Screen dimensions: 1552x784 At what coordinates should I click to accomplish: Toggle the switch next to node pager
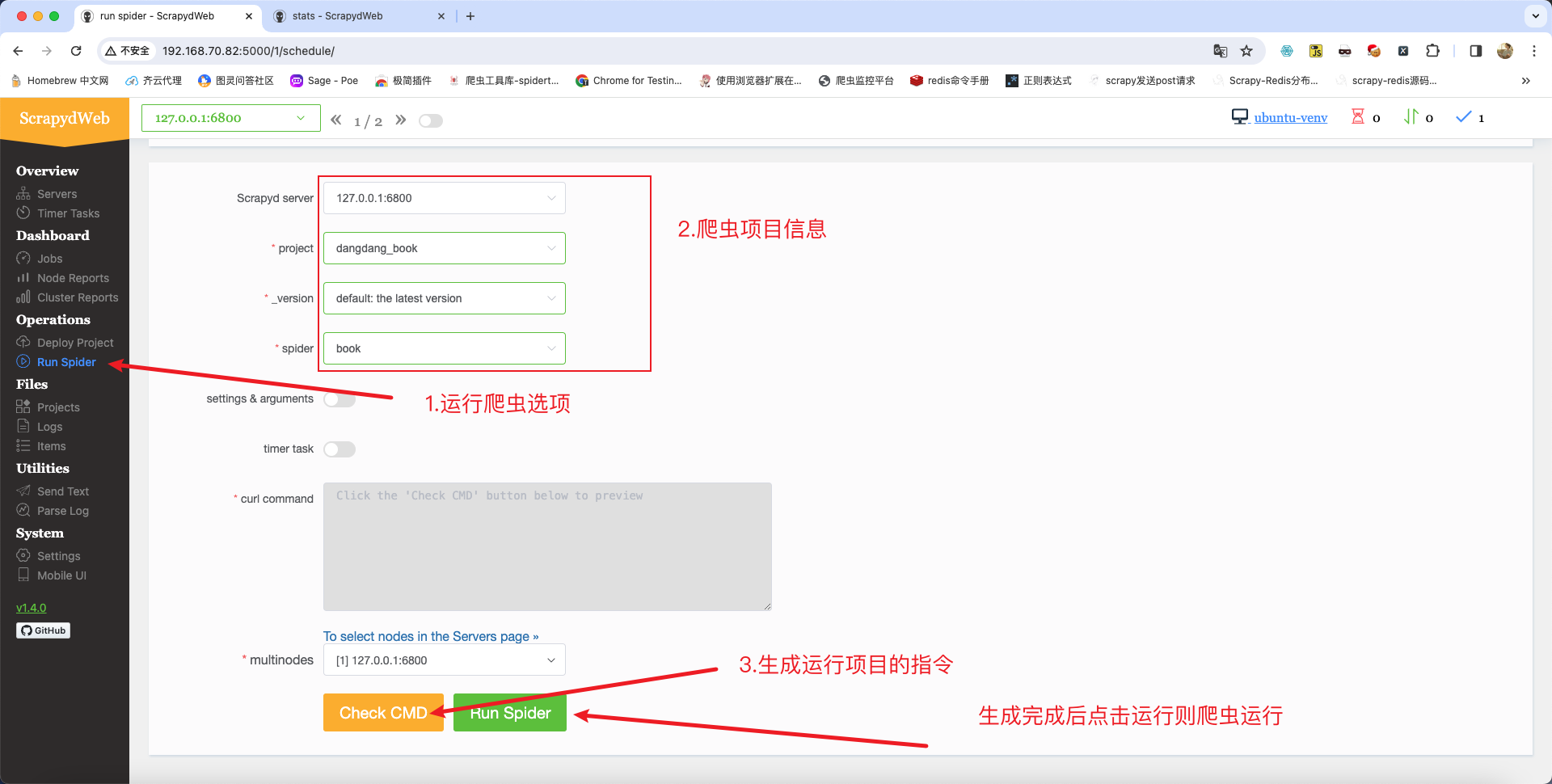431,120
